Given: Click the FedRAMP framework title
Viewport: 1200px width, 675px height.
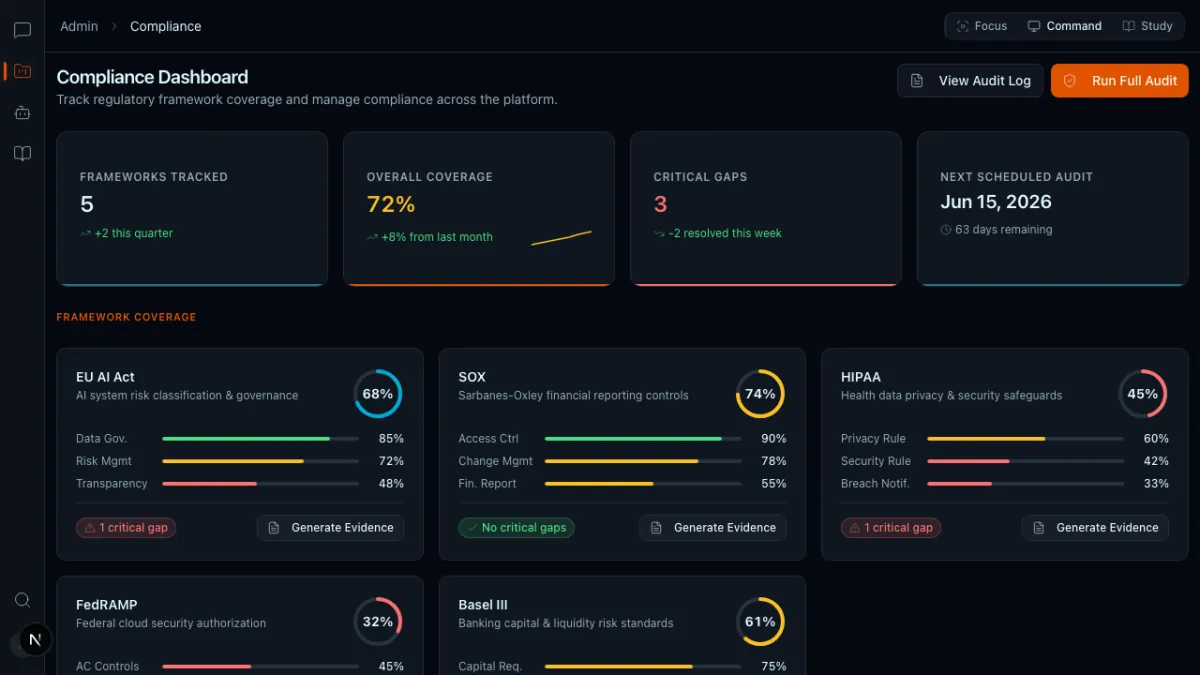Looking at the screenshot, I should 107,605.
